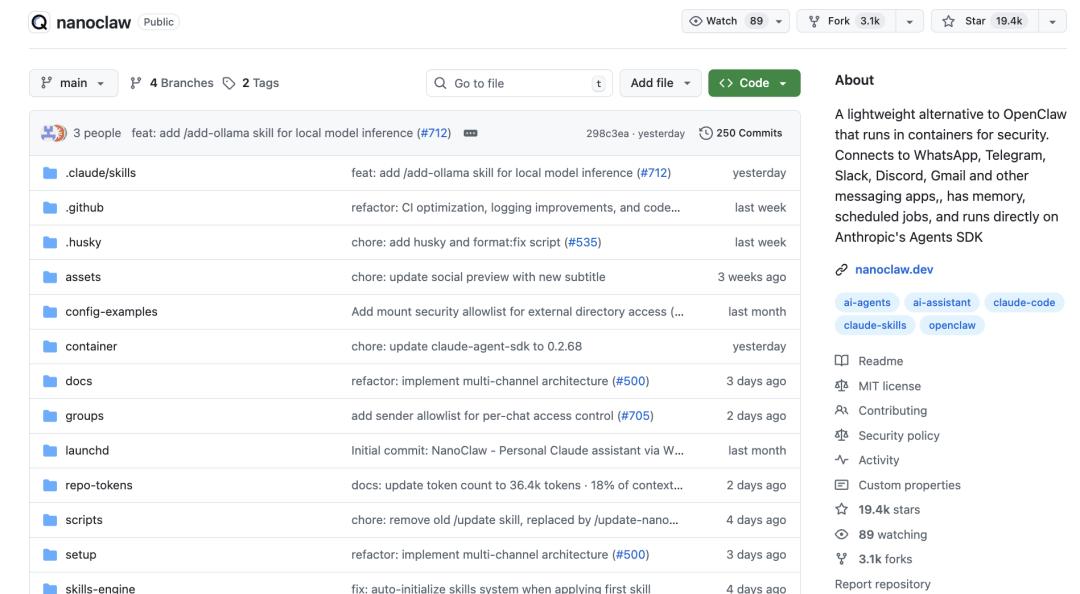Select the ai-agents topic tag
Image resolution: width=1080 pixels, height=594 pixels.
(866, 303)
